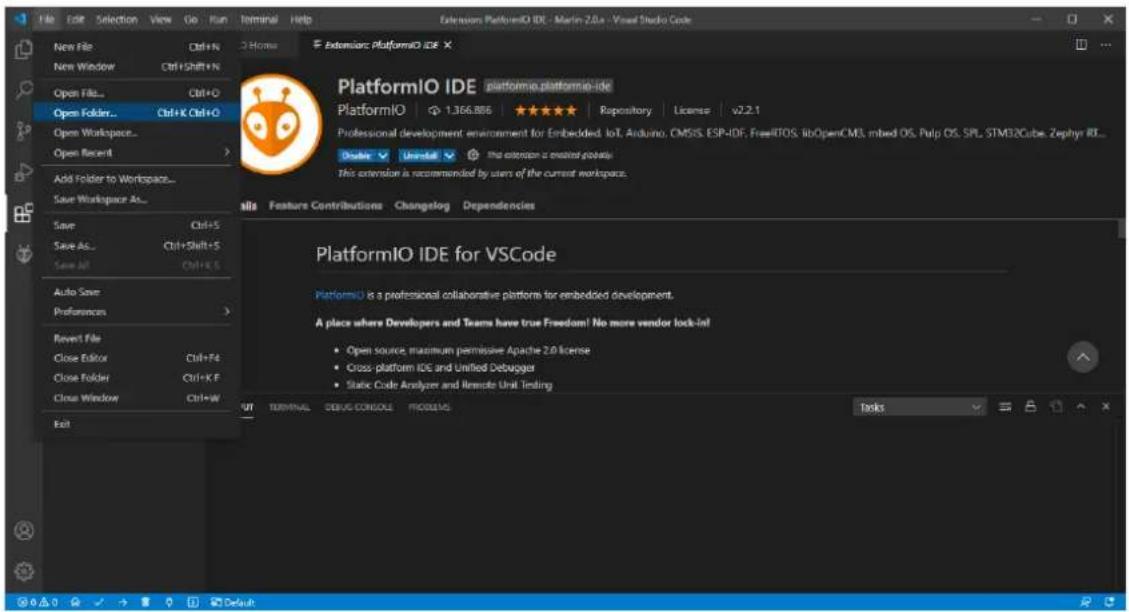The image size is (1129, 612).
Task: Open the PlatformIO hyperlink in description
Action: [339, 295]
